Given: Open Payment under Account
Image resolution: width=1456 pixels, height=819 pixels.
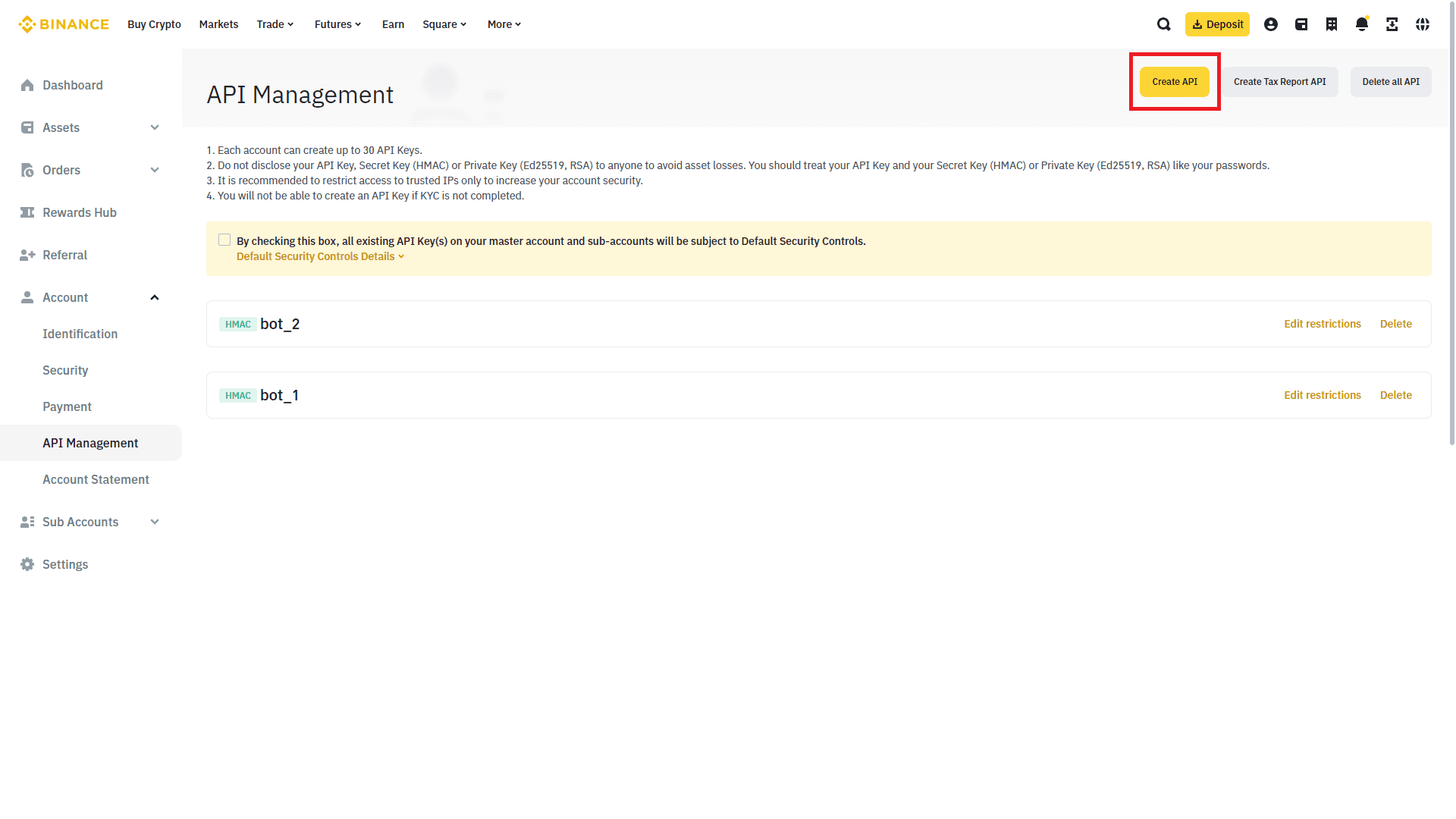Looking at the screenshot, I should coord(67,406).
